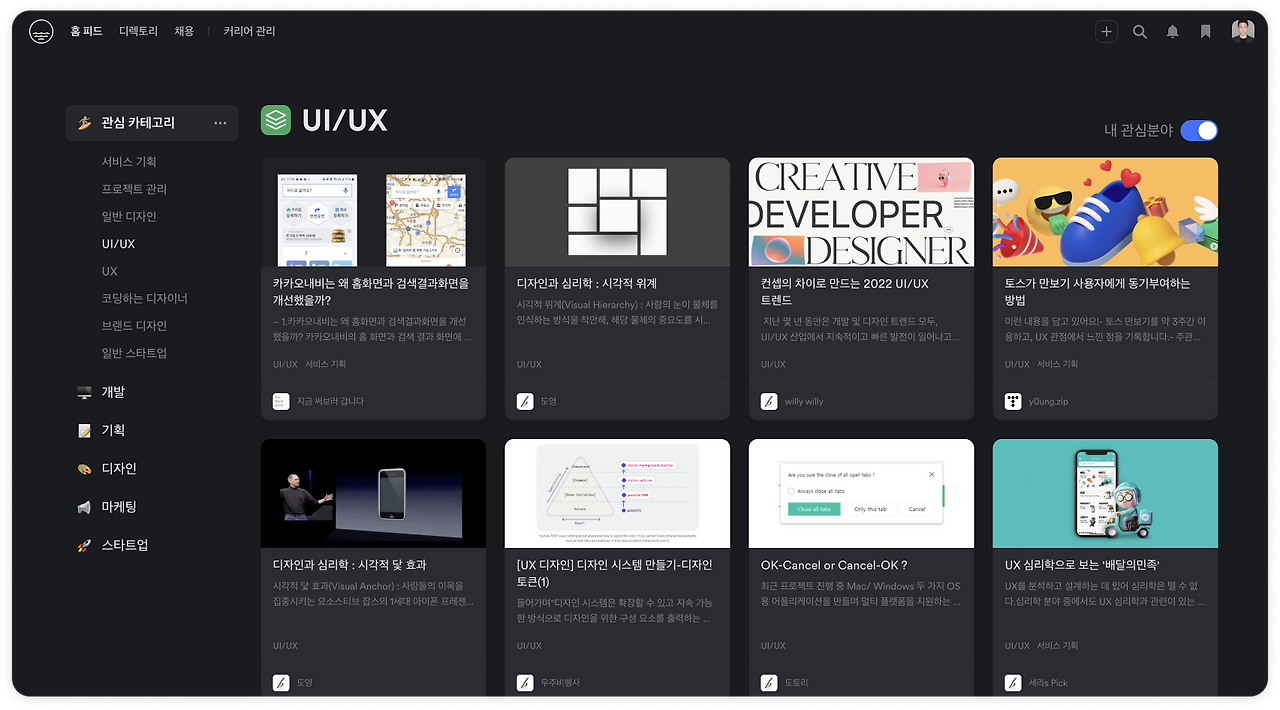Click the 기획 notepad icon

(85, 431)
